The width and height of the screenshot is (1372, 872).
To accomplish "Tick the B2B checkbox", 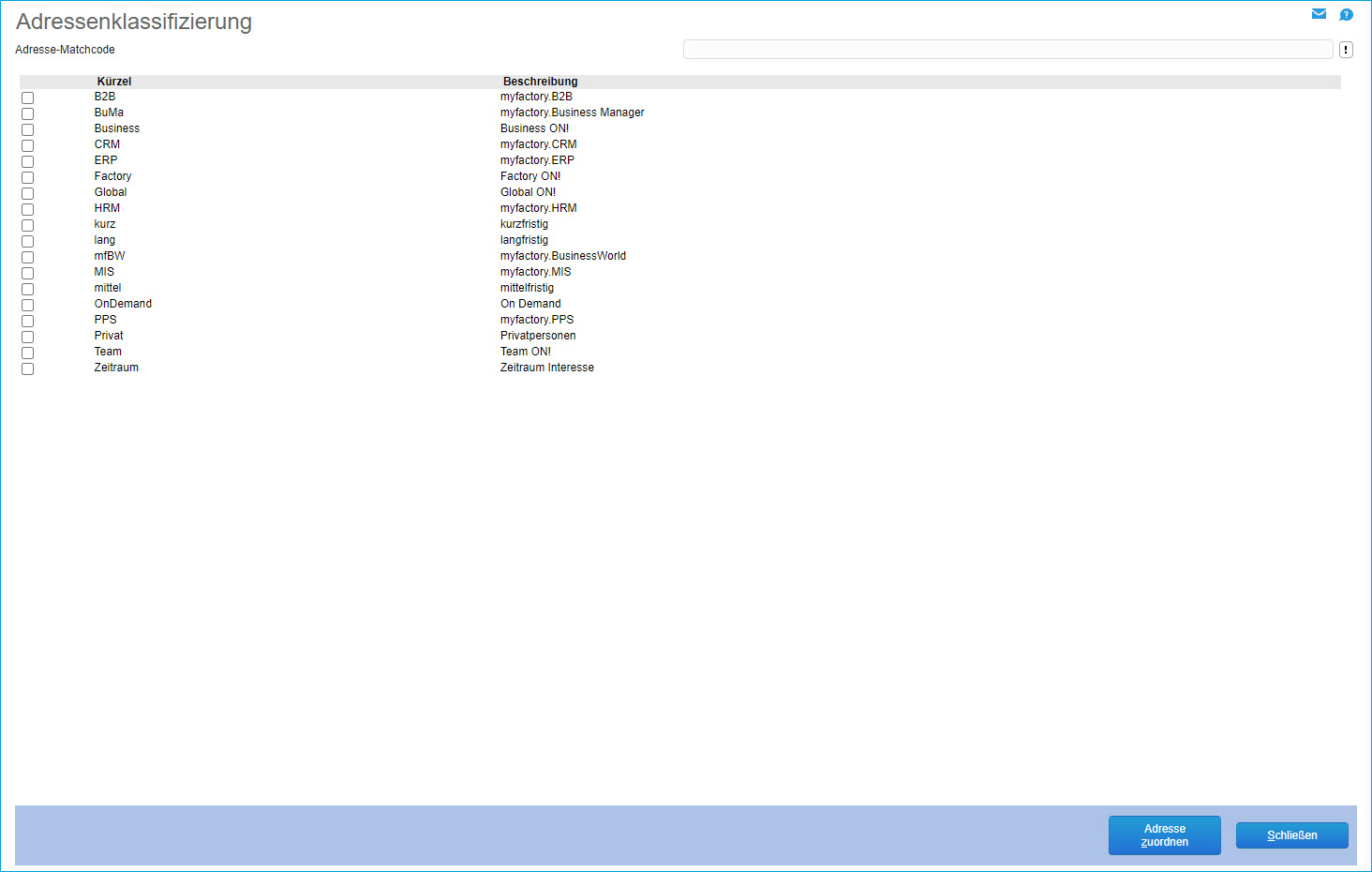I will pyautogui.click(x=27, y=98).
